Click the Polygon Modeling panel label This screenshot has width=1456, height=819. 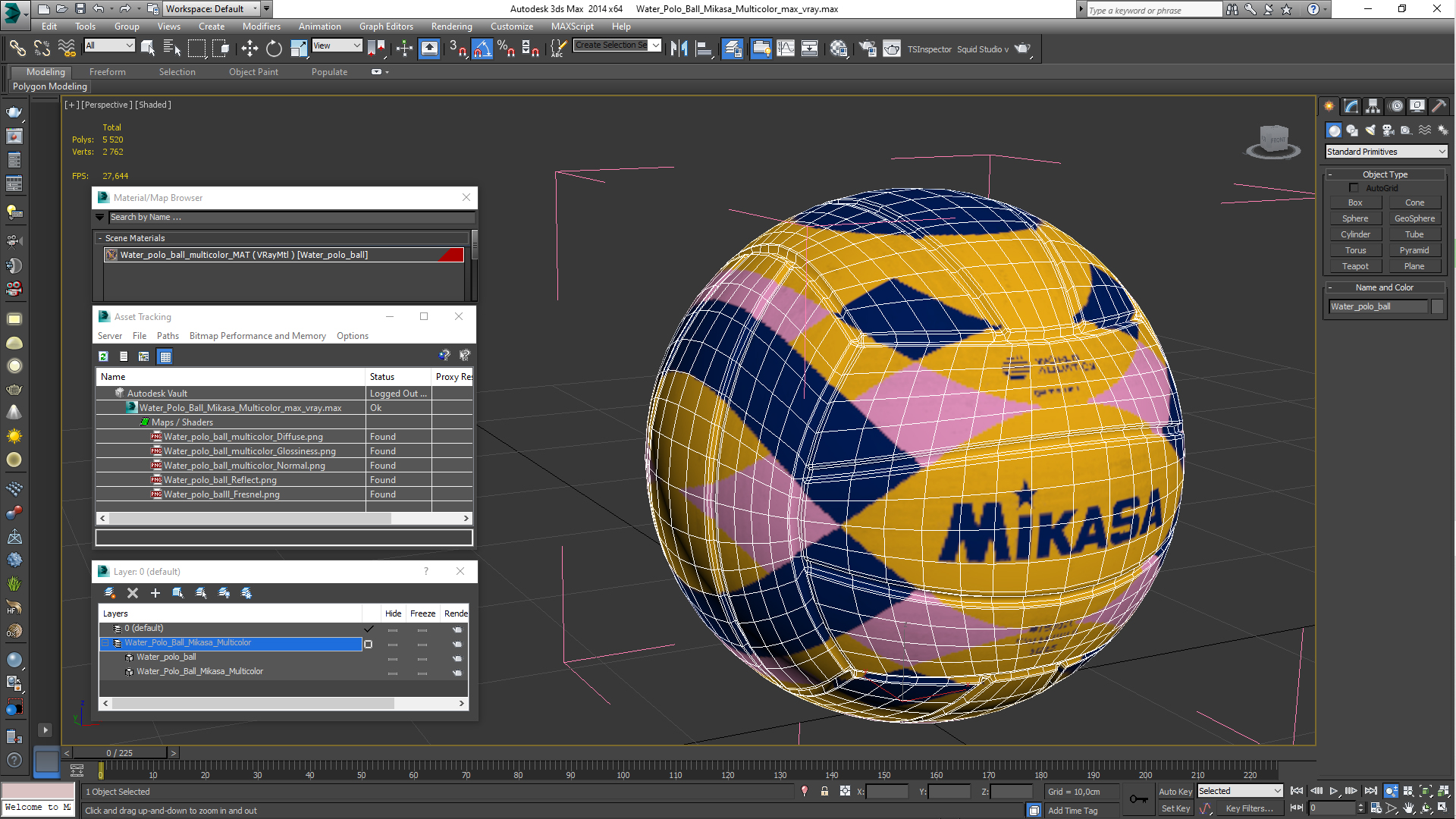[x=50, y=86]
